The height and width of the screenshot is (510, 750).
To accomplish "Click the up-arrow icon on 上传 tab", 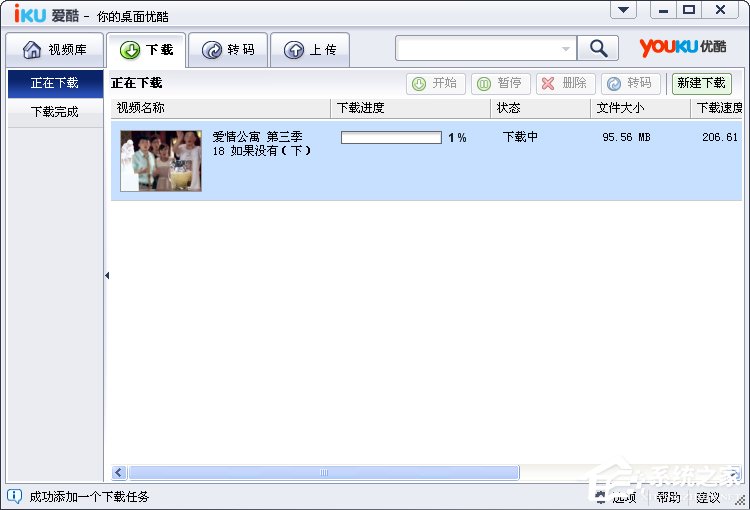I will [x=294, y=50].
